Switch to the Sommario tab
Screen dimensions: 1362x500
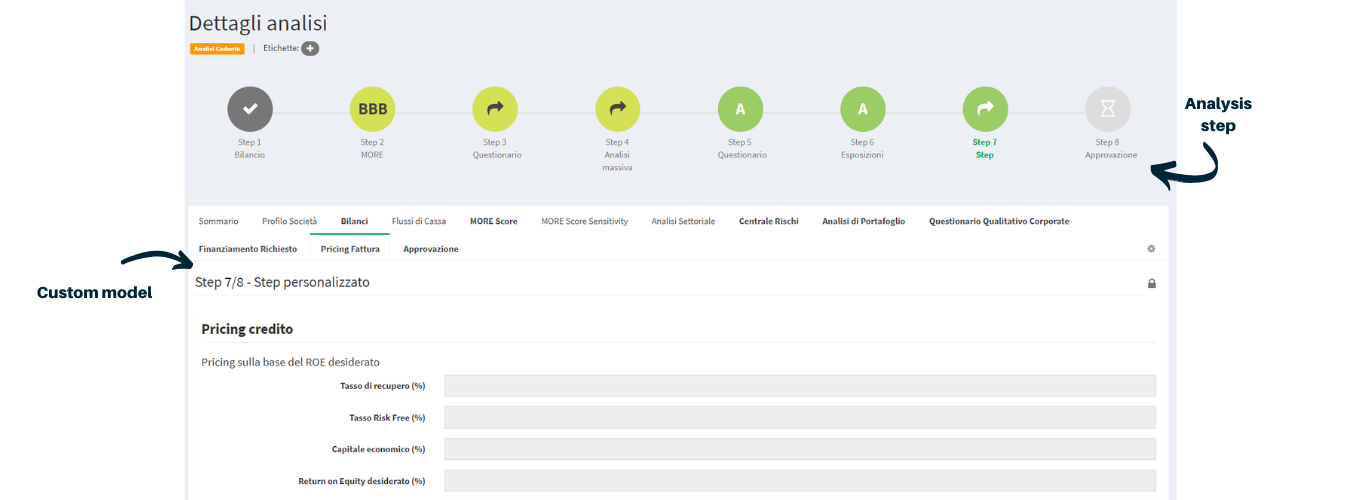218,221
